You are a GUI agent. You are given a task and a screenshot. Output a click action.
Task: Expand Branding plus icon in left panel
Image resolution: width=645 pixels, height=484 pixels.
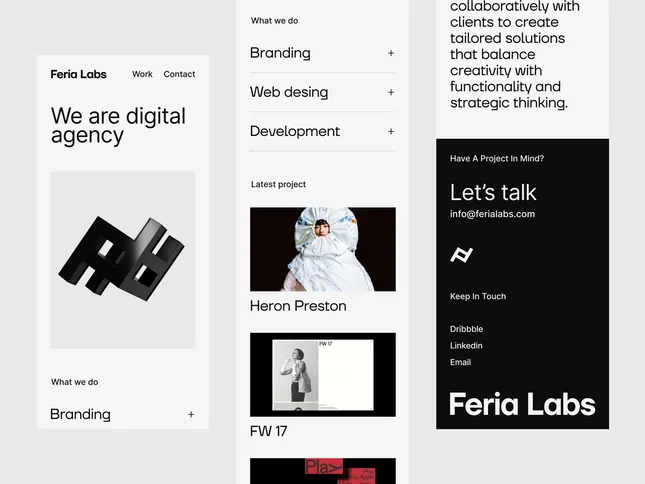(191, 415)
